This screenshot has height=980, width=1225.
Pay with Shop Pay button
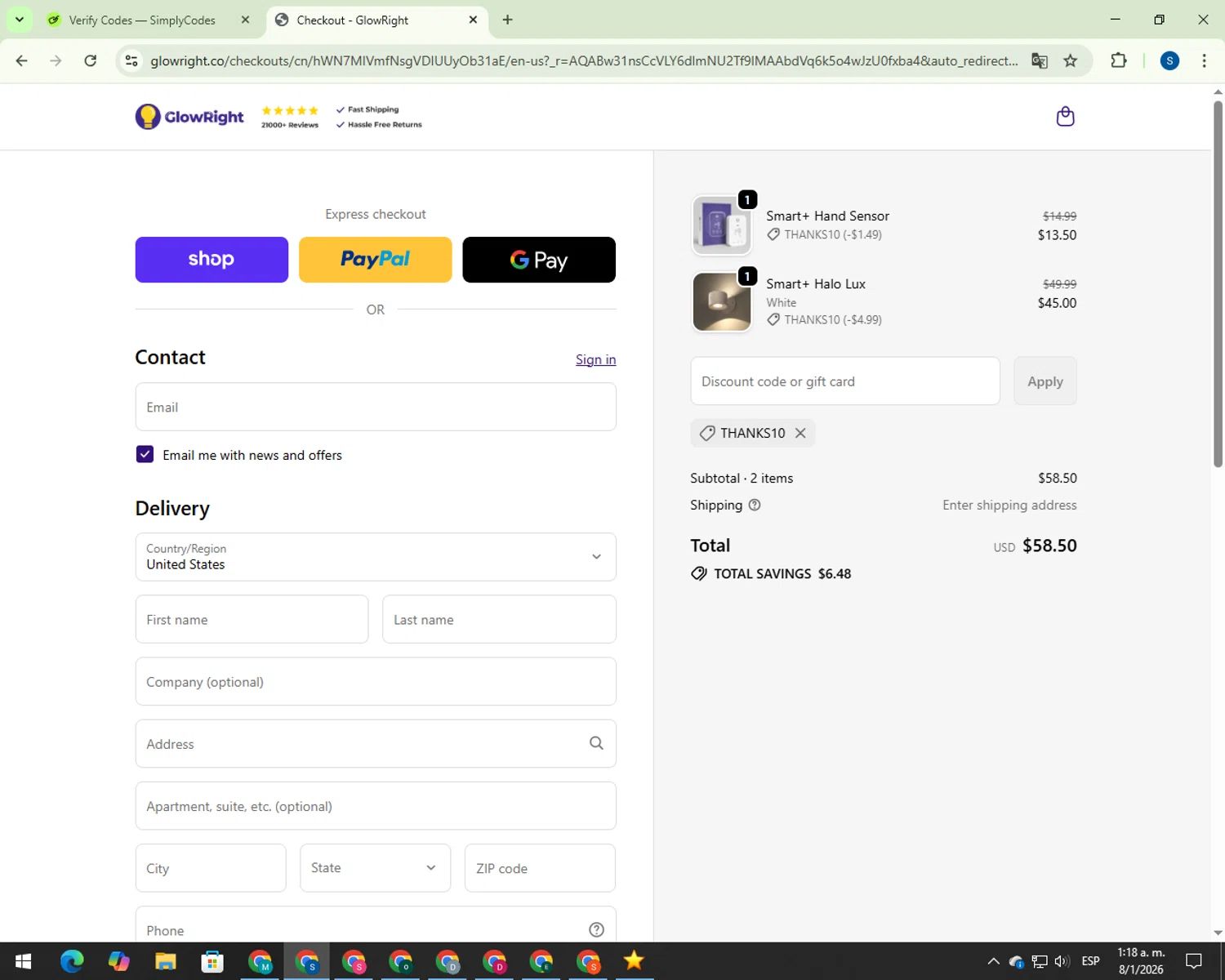tap(212, 260)
